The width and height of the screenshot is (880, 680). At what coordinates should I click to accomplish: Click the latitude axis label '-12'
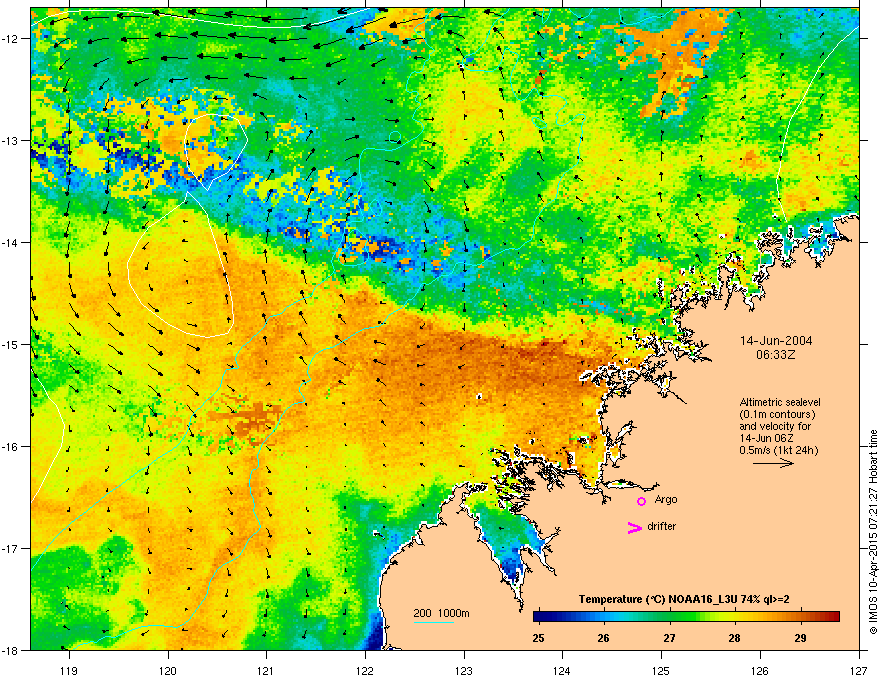click(x=10, y=39)
